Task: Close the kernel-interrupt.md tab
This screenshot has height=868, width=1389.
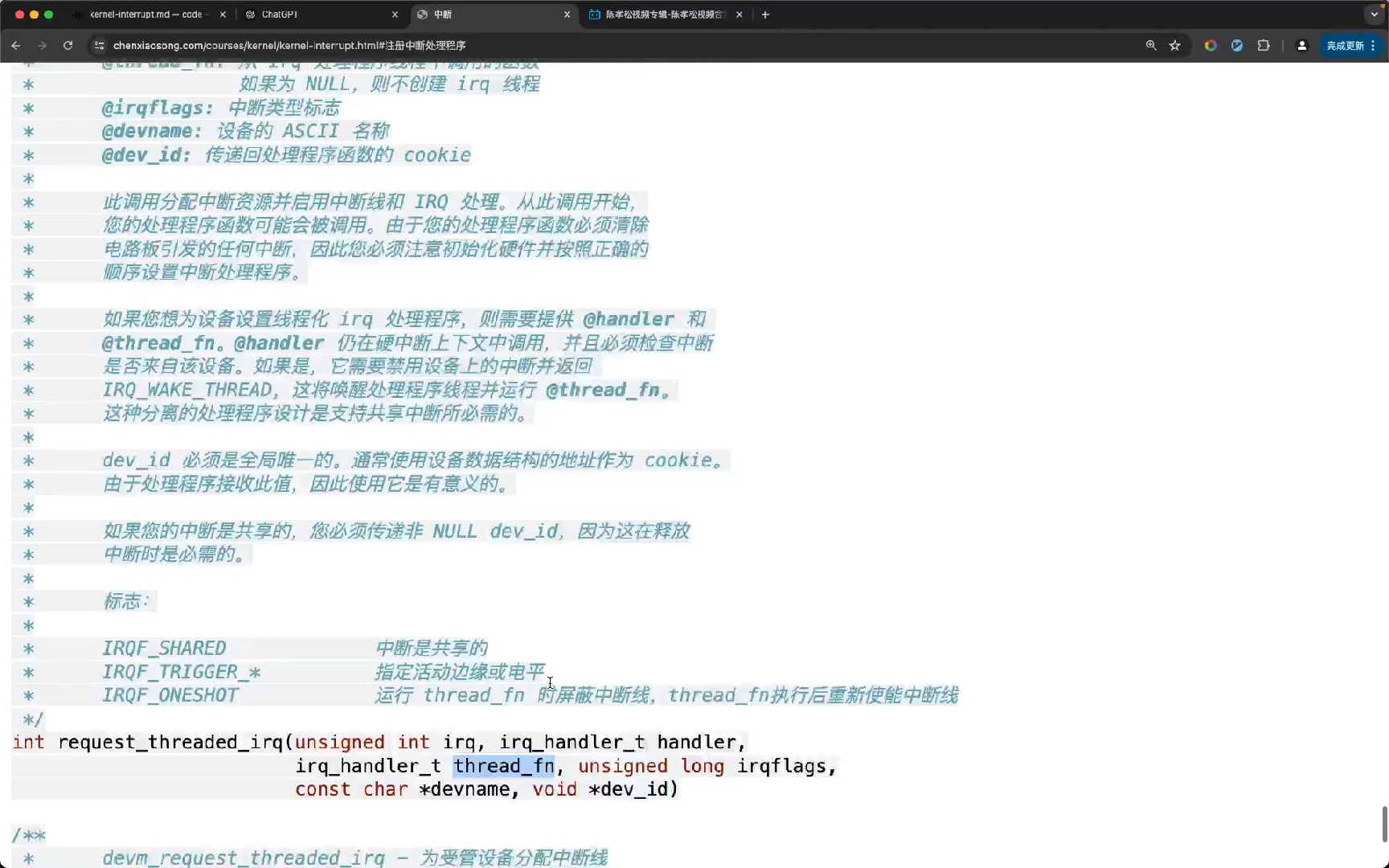Action: [x=223, y=14]
